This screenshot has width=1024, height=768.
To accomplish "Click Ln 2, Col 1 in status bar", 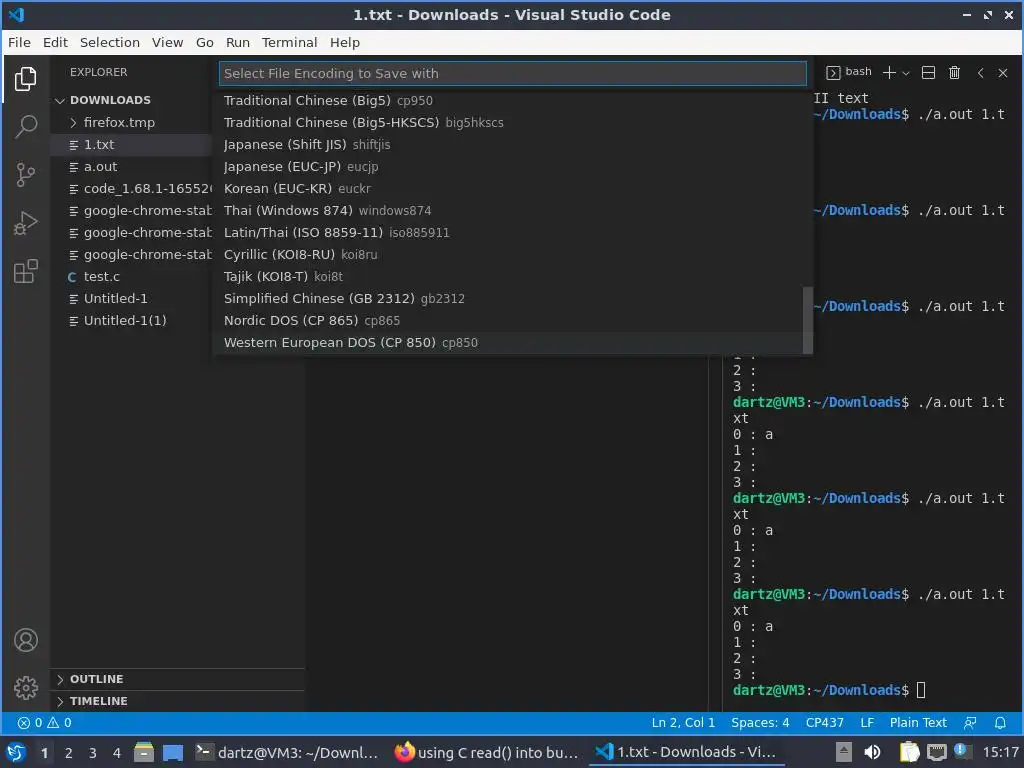I will click(x=683, y=722).
